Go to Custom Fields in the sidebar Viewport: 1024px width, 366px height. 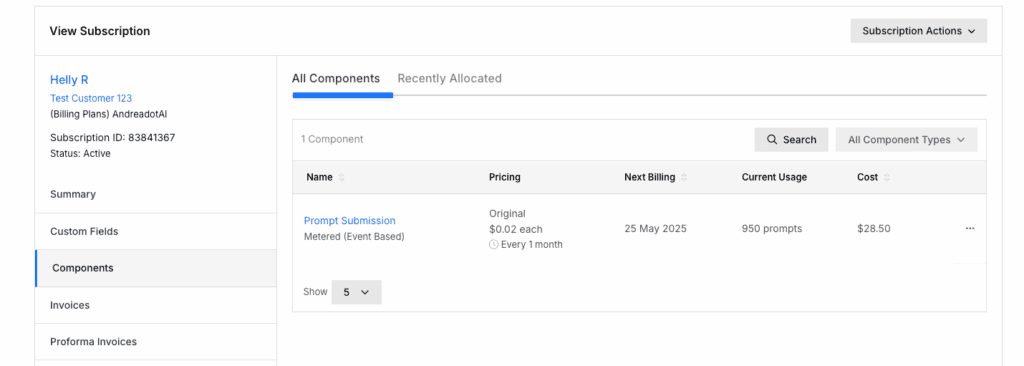[155, 231]
